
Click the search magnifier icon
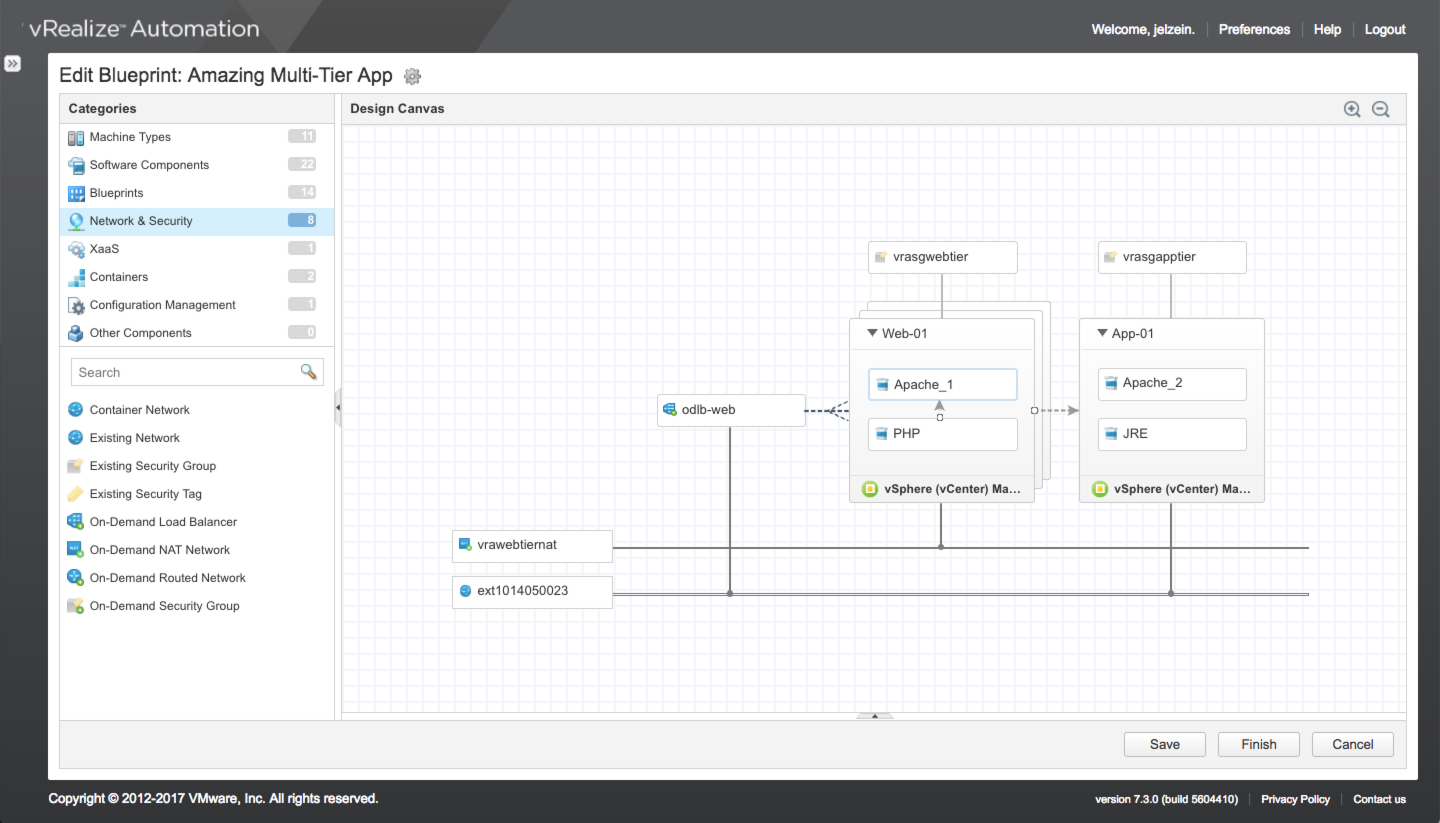point(309,372)
